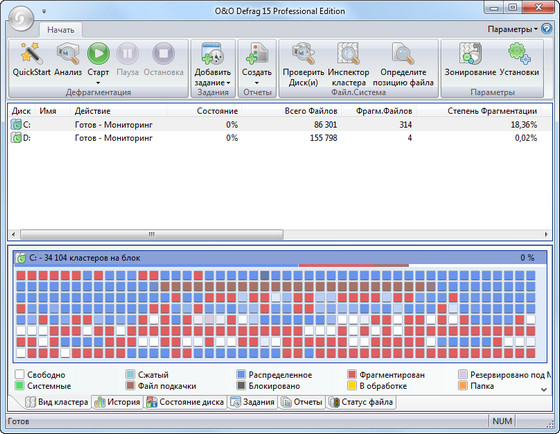Open Установки gear icon
The width and height of the screenshot is (560, 434).
[x=519, y=54]
